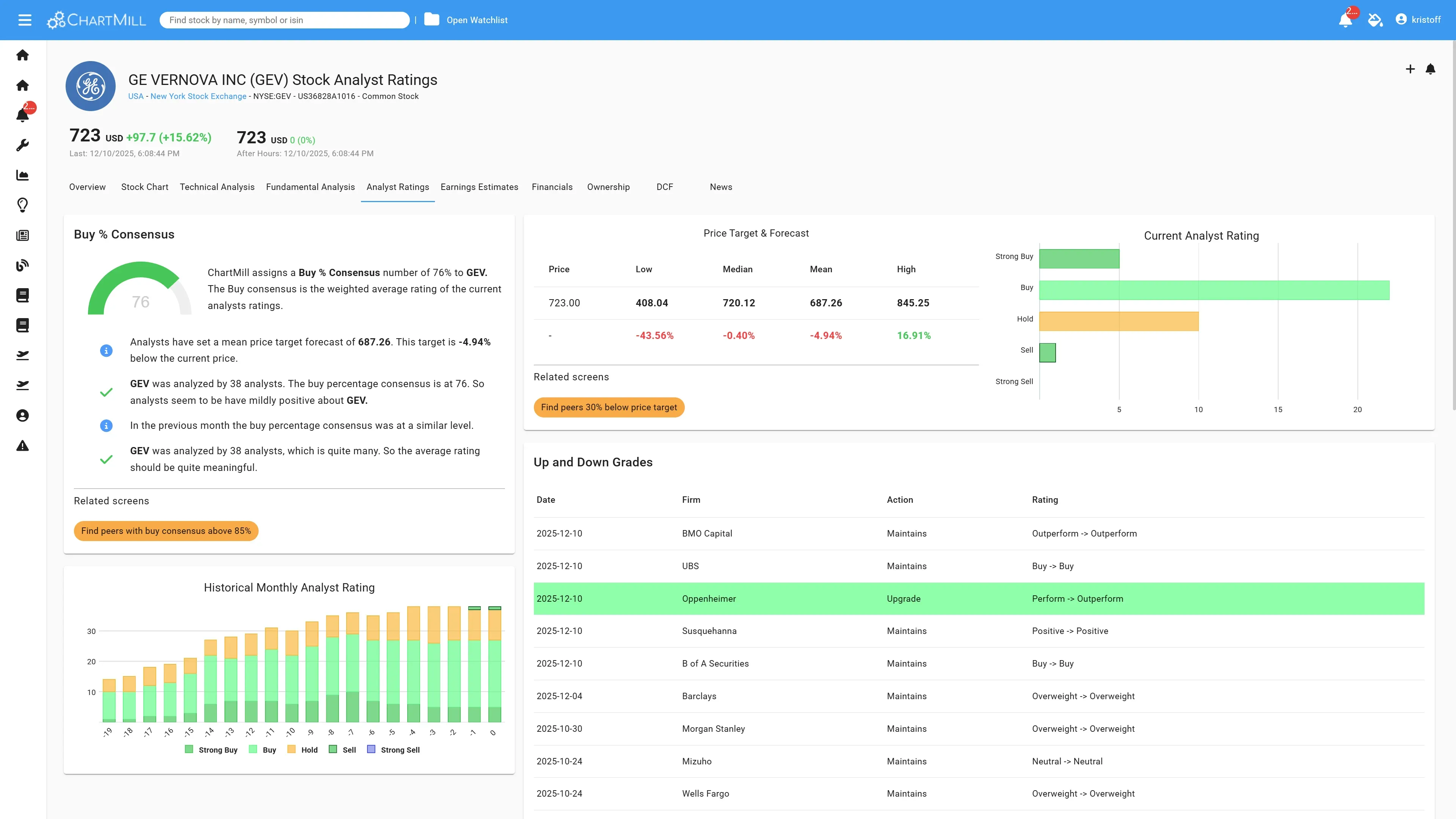Click the warning triangle icon in sidebar

[x=23, y=446]
